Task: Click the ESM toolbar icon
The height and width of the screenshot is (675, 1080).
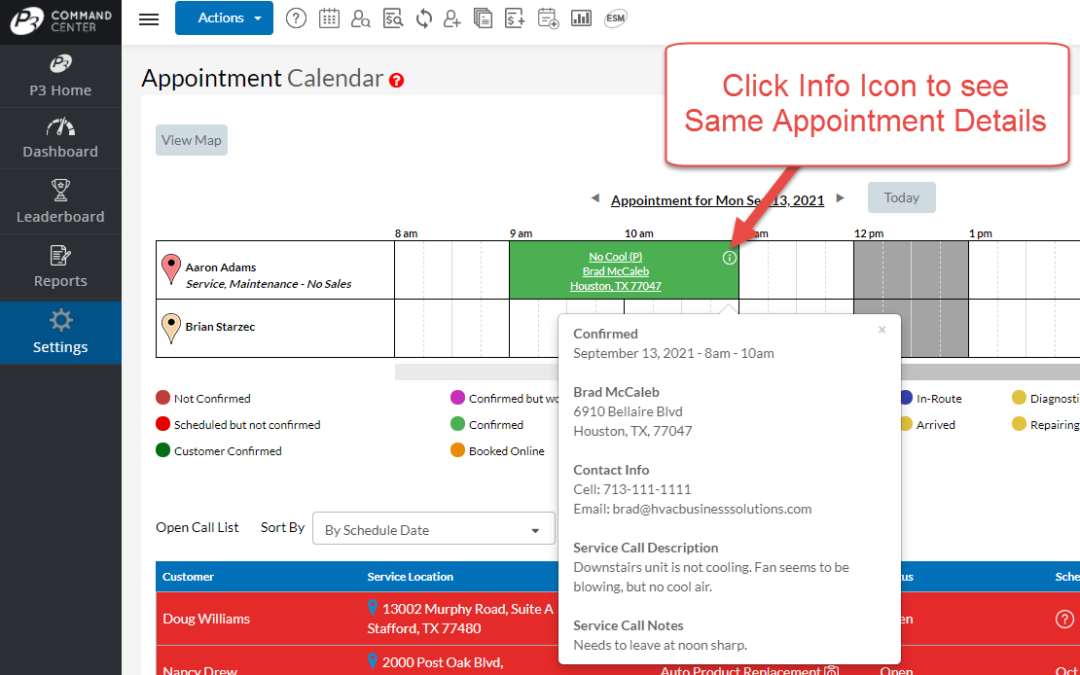Action: [616, 18]
